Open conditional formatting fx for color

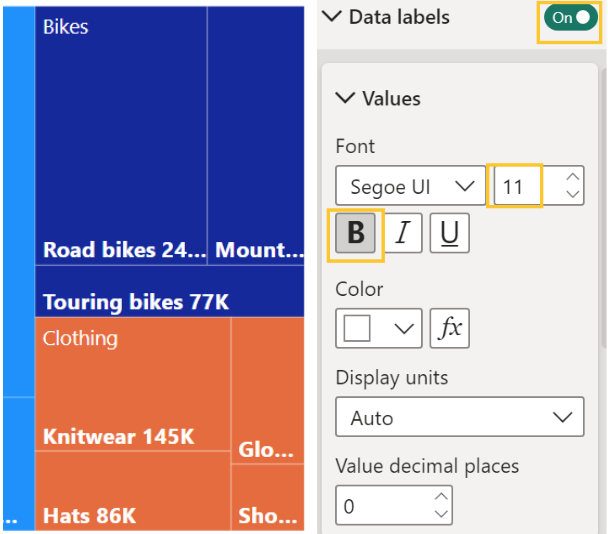pos(450,328)
